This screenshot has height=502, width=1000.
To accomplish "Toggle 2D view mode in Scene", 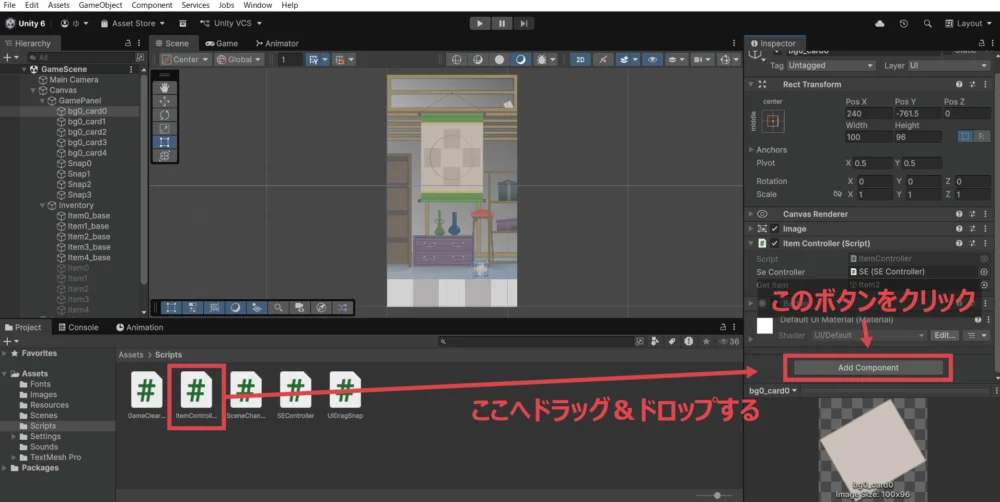I will (580, 60).
